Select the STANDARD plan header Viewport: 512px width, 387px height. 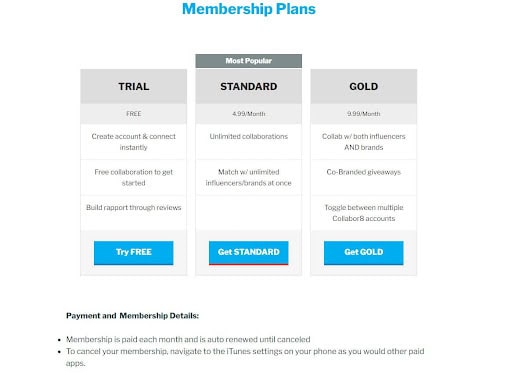249,87
